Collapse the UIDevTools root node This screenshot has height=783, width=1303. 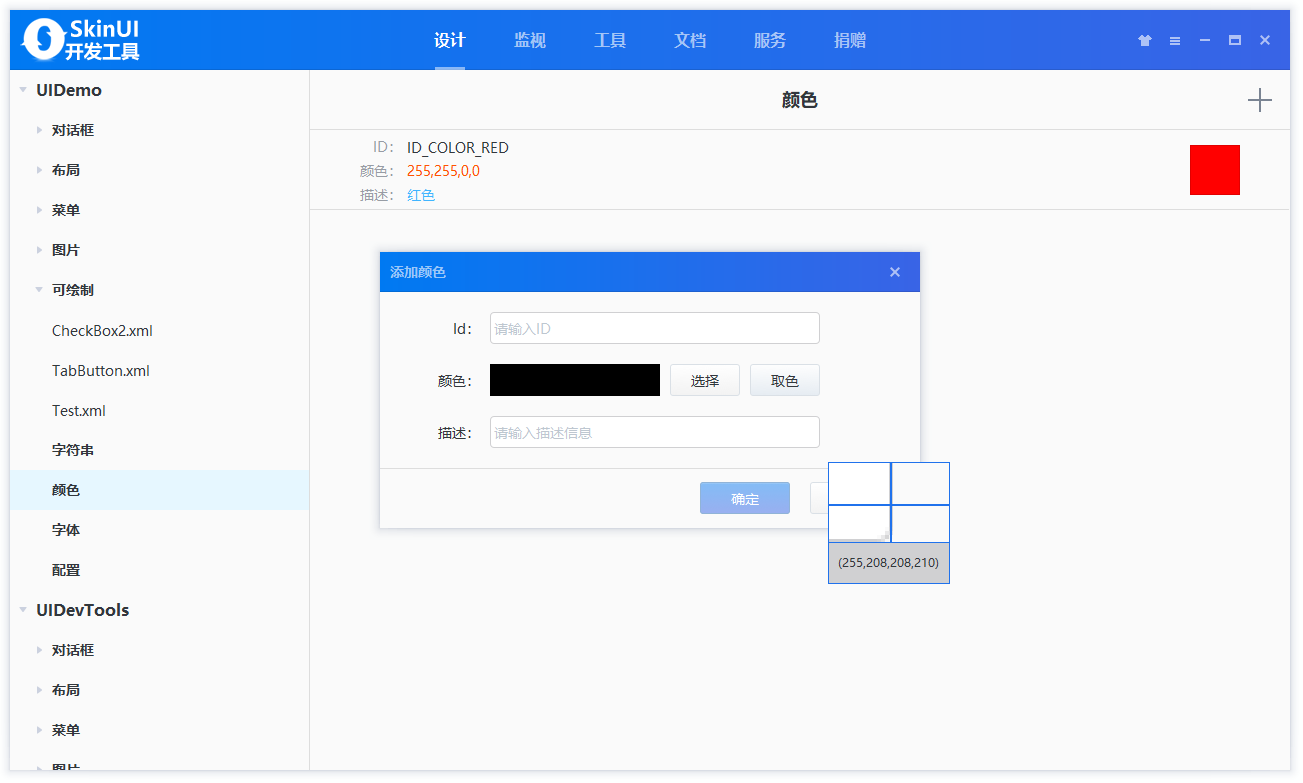23,610
